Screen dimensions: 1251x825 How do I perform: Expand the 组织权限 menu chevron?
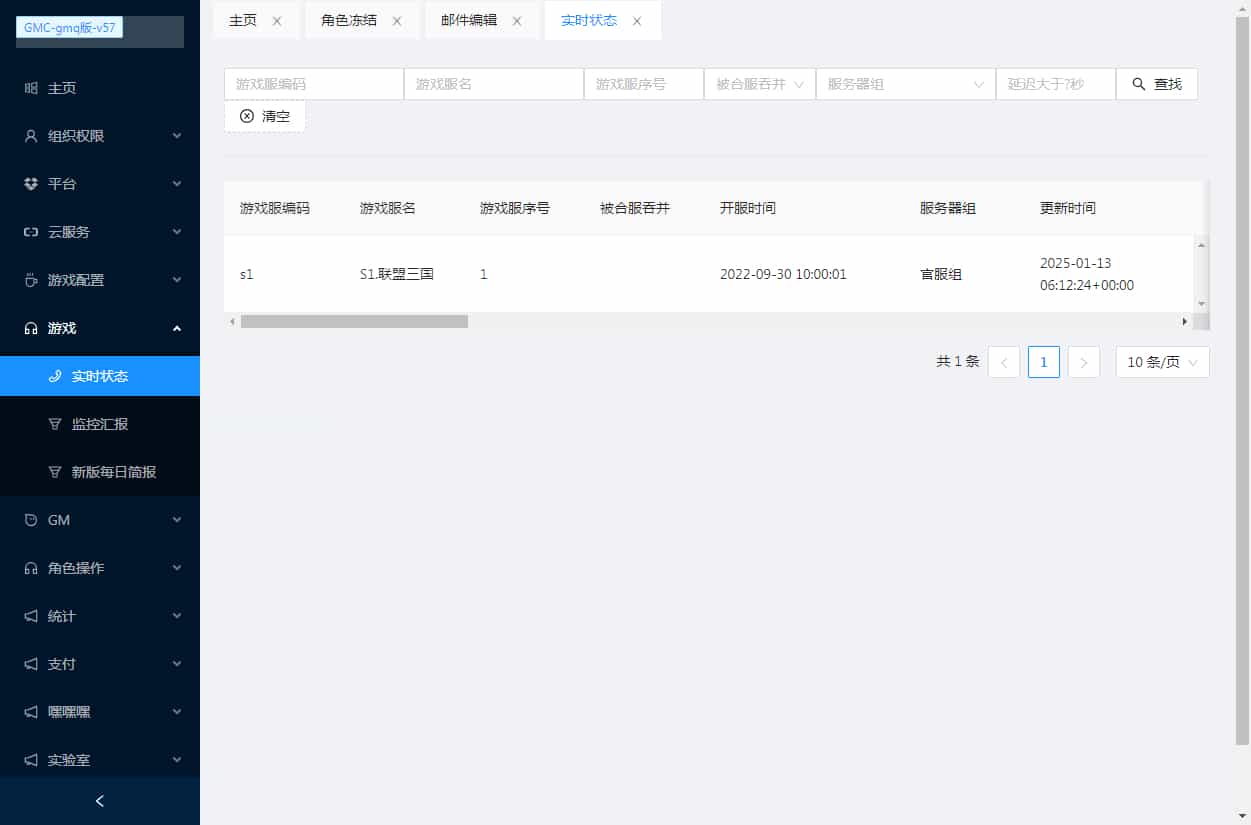pyautogui.click(x=177, y=136)
